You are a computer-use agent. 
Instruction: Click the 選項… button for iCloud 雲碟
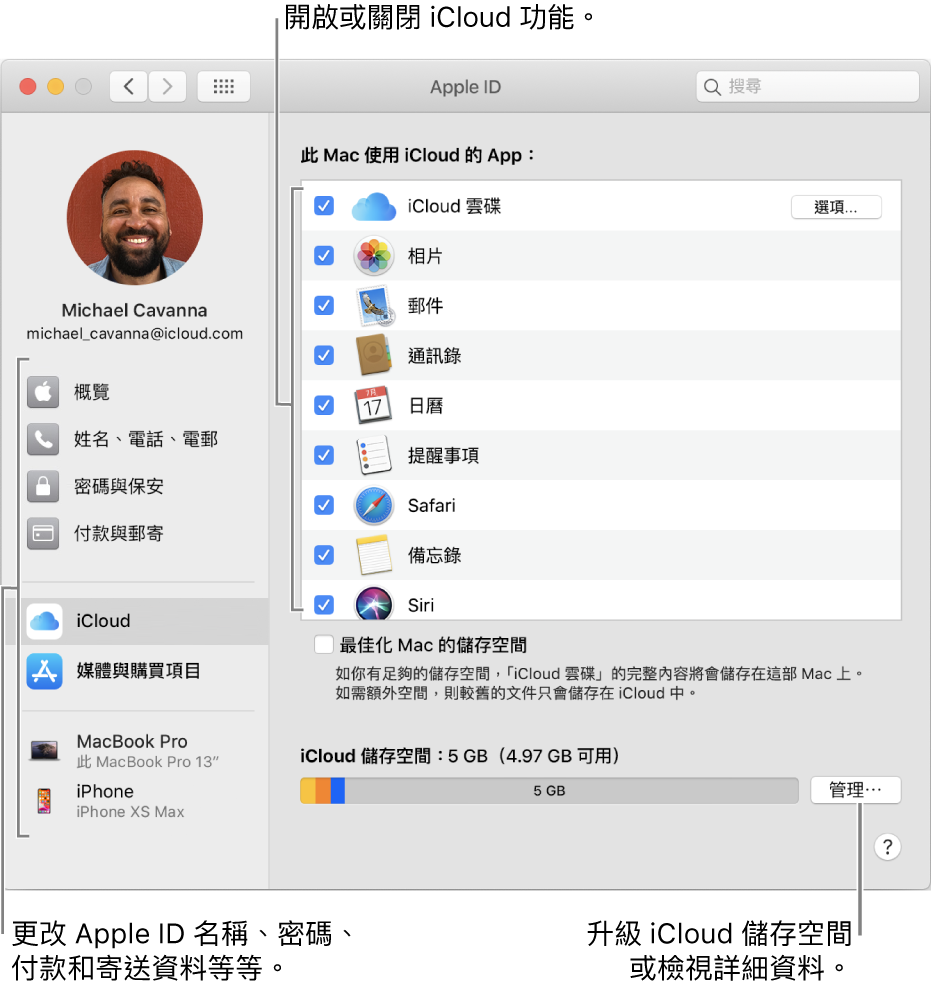coord(836,207)
